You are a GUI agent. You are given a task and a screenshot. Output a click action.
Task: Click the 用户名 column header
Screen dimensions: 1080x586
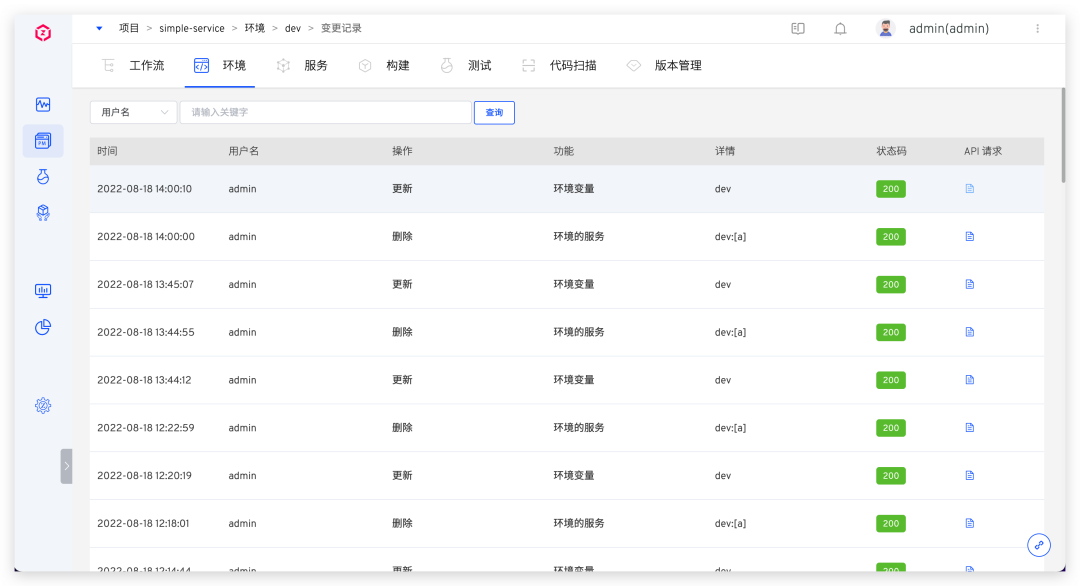point(244,151)
